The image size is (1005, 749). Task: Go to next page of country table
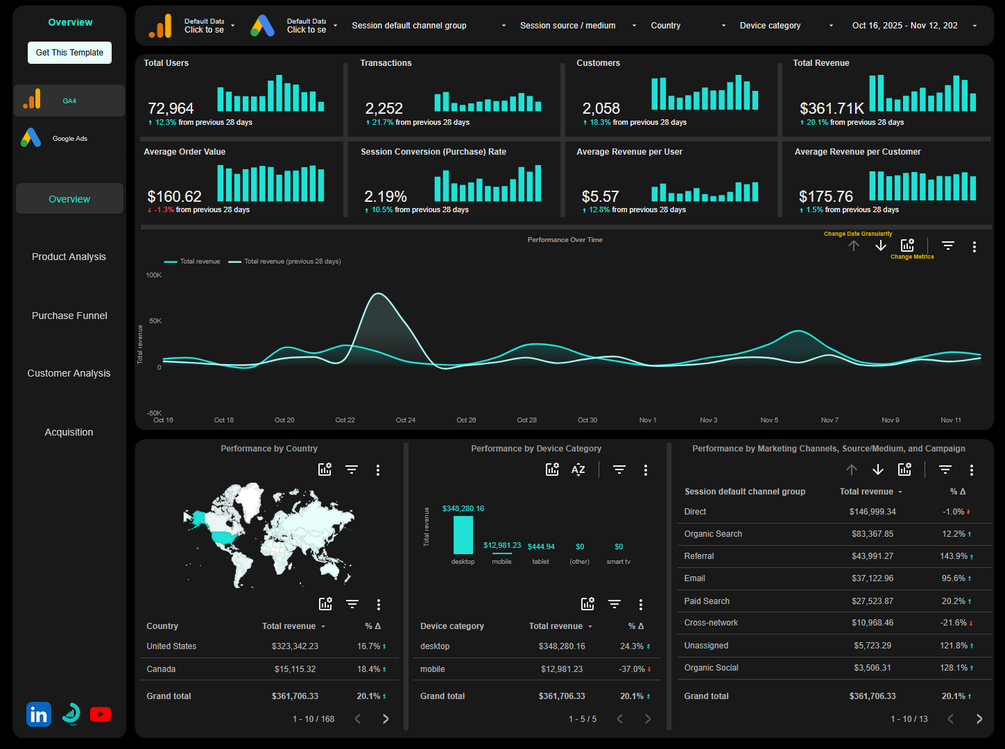point(385,719)
